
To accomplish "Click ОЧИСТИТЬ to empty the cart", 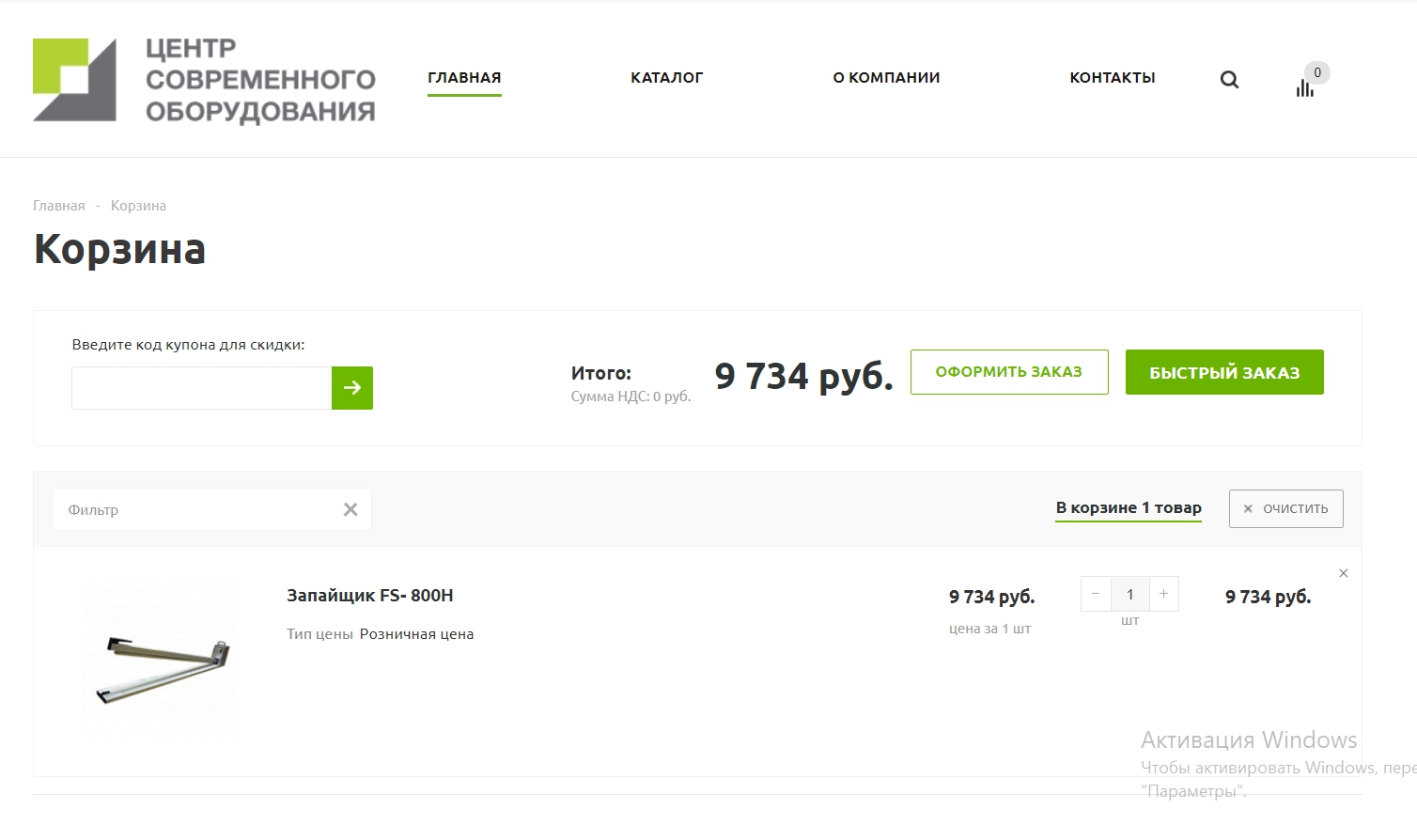I will [1285, 508].
